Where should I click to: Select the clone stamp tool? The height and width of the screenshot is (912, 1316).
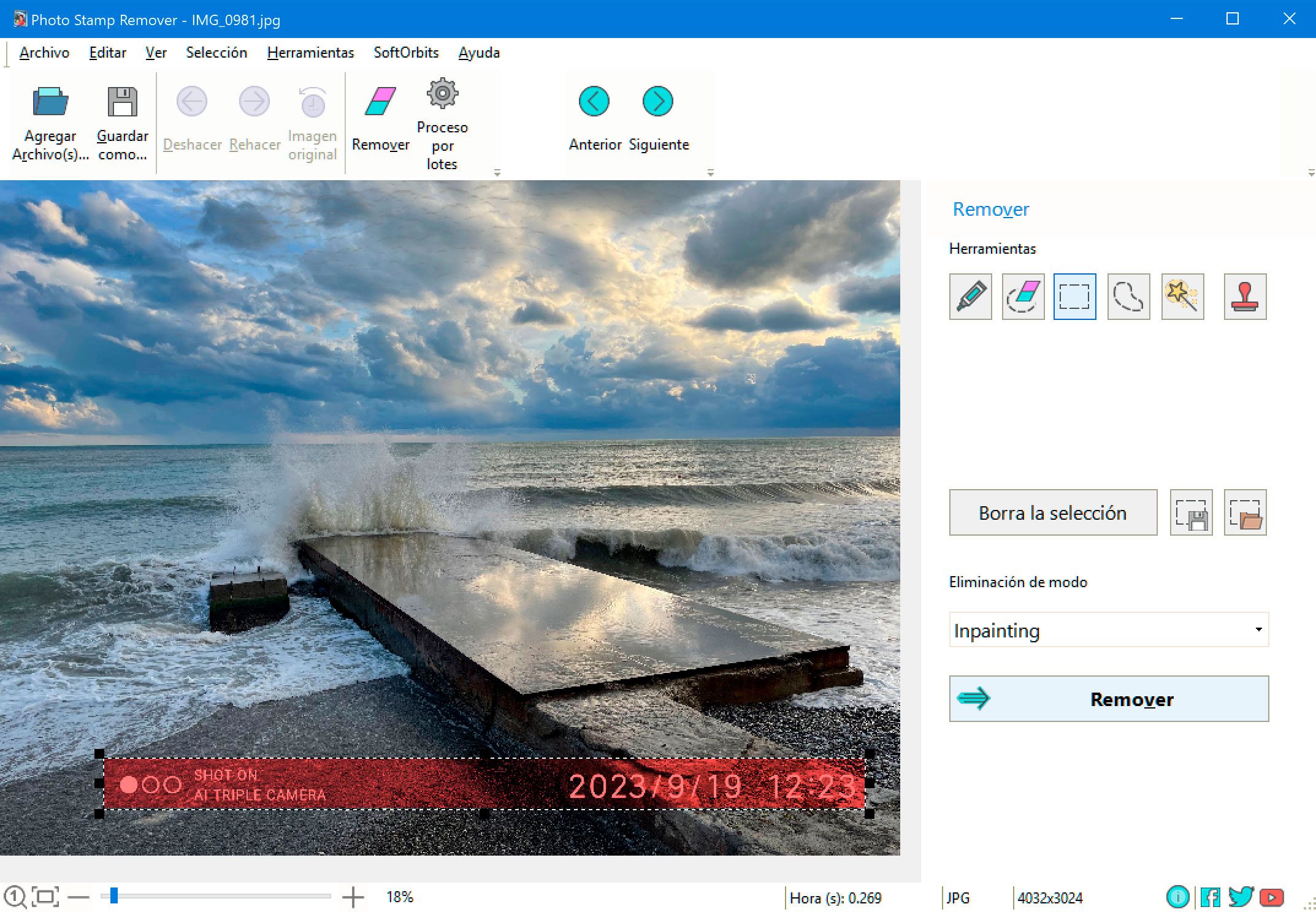coord(1245,297)
